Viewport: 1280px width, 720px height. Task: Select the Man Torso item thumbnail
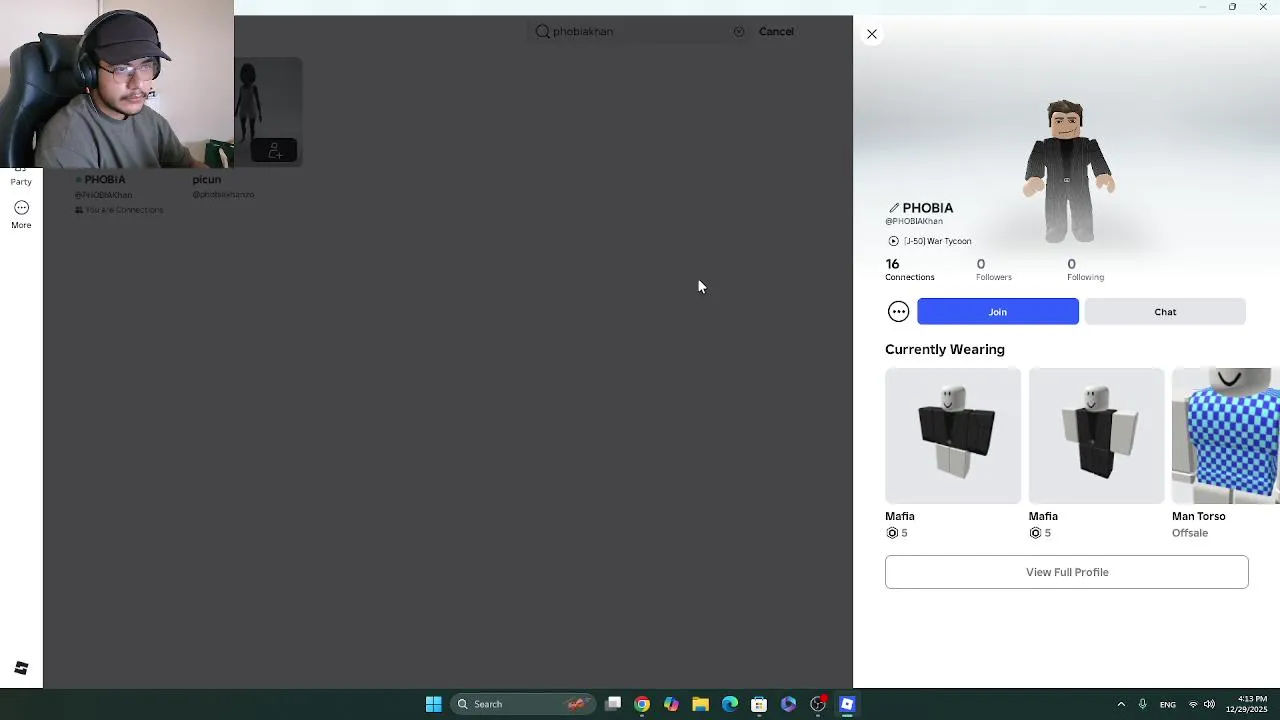coord(1226,436)
